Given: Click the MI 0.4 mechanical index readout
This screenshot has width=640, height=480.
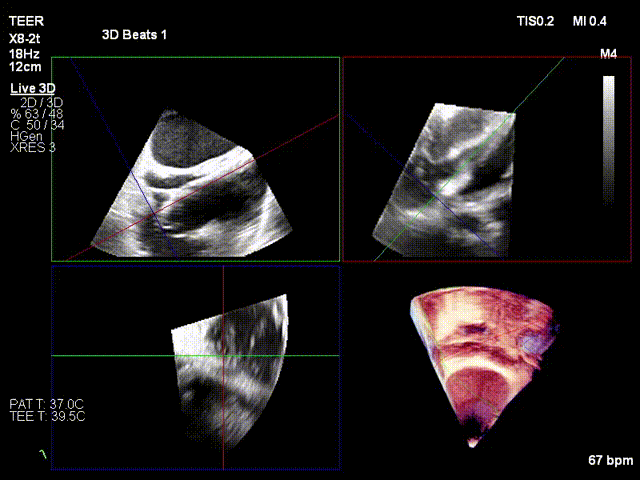Looking at the screenshot, I should click(589, 21).
